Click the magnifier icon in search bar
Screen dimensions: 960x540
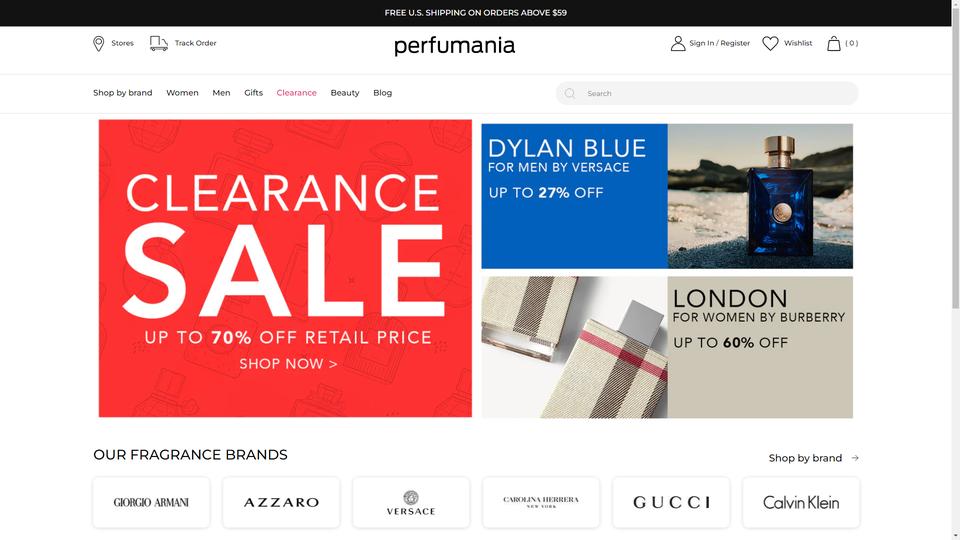click(x=570, y=93)
